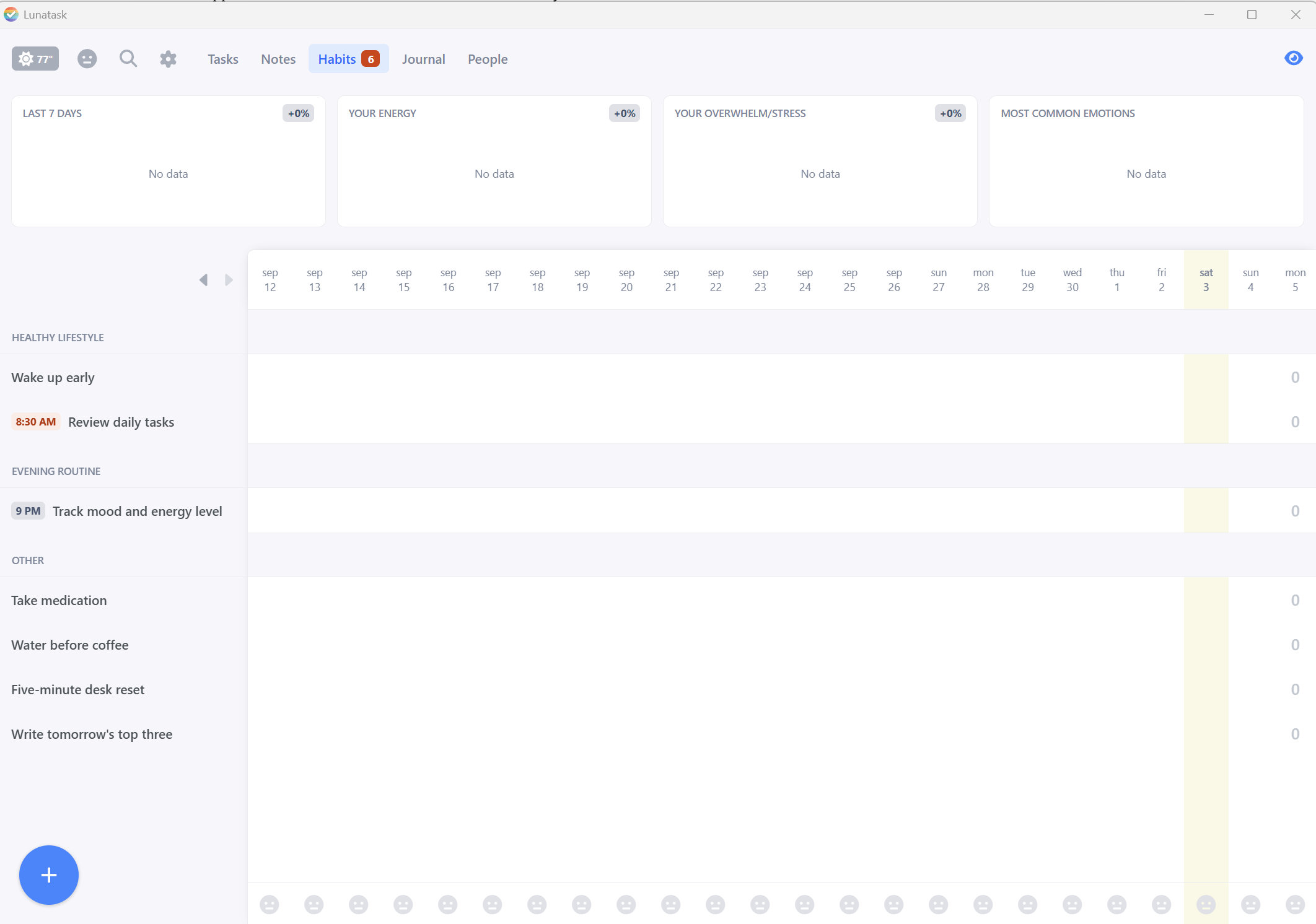
Task: Set mood face for sep 21
Action: point(671,904)
